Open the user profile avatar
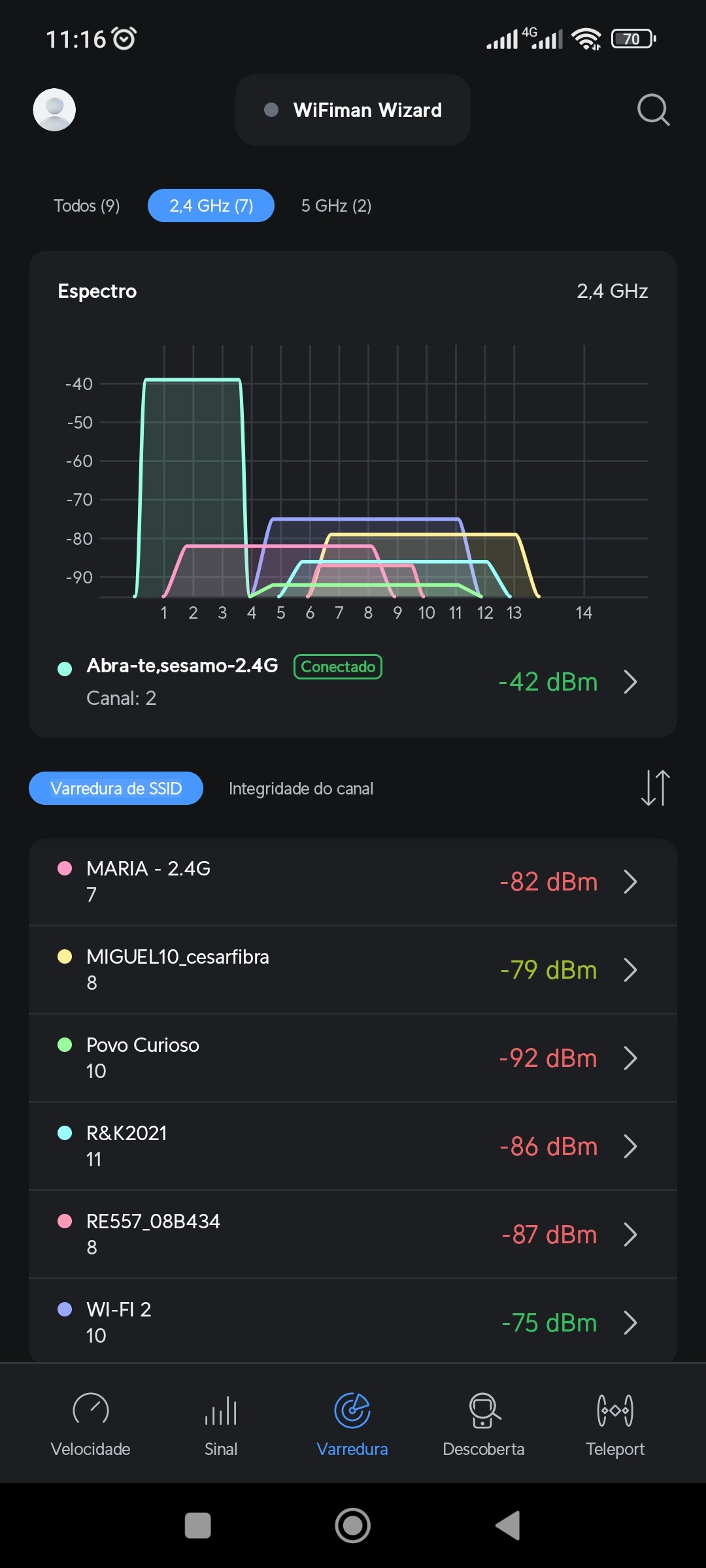Image resolution: width=706 pixels, height=1568 pixels. (54, 110)
